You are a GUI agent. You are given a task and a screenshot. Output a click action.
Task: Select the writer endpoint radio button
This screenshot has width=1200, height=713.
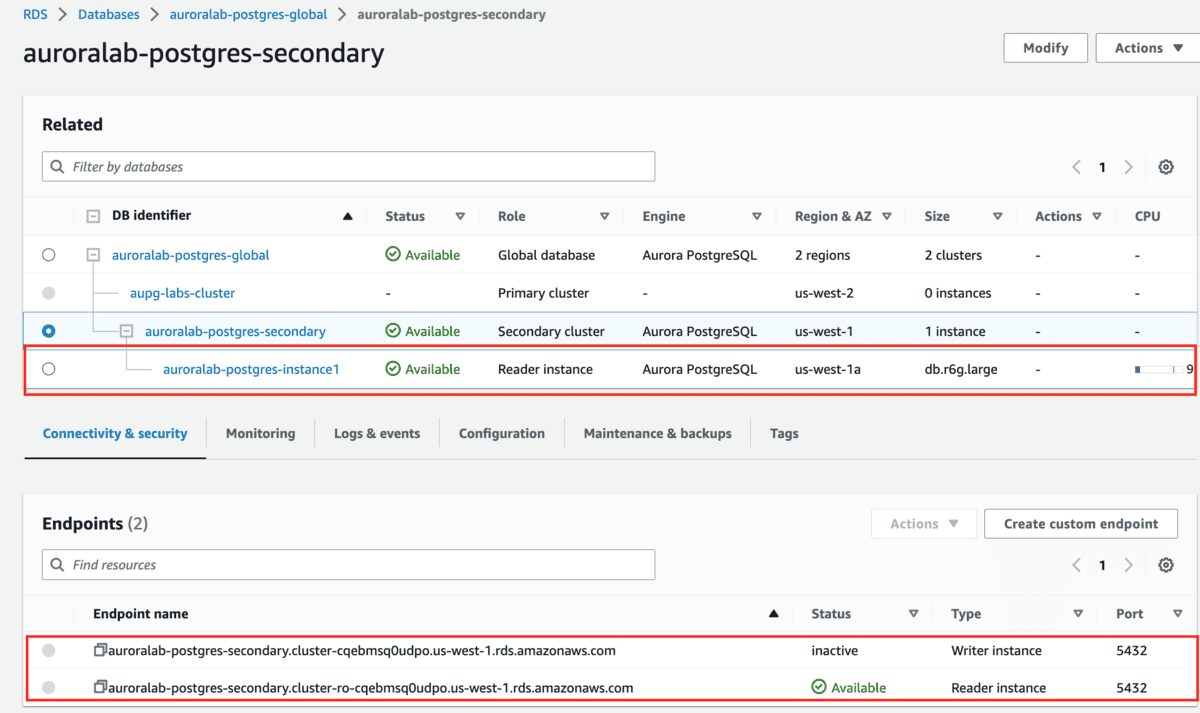click(48, 650)
